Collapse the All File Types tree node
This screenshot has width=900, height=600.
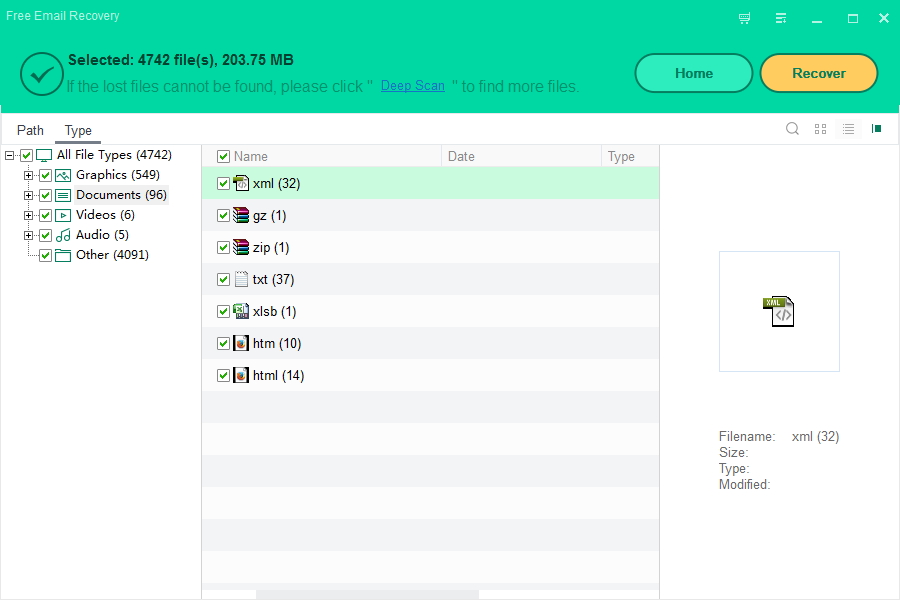click(x=10, y=155)
